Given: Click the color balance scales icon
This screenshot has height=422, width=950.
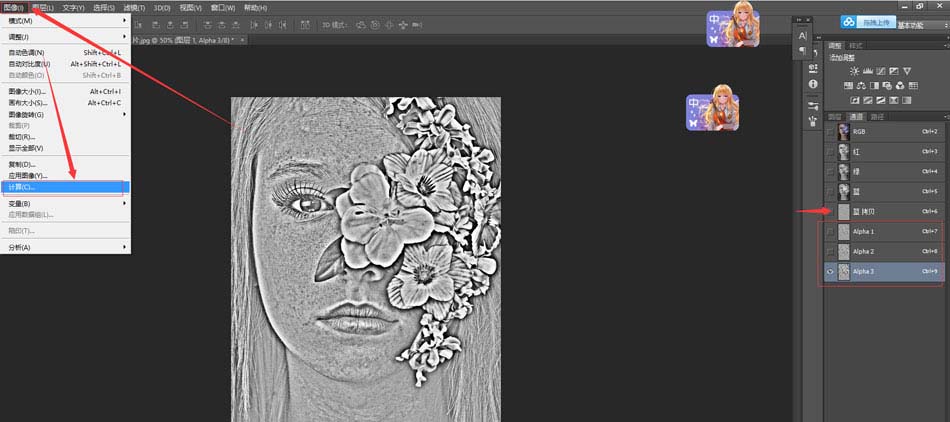Looking at the screenshot, I should click(x=860, y=85).
